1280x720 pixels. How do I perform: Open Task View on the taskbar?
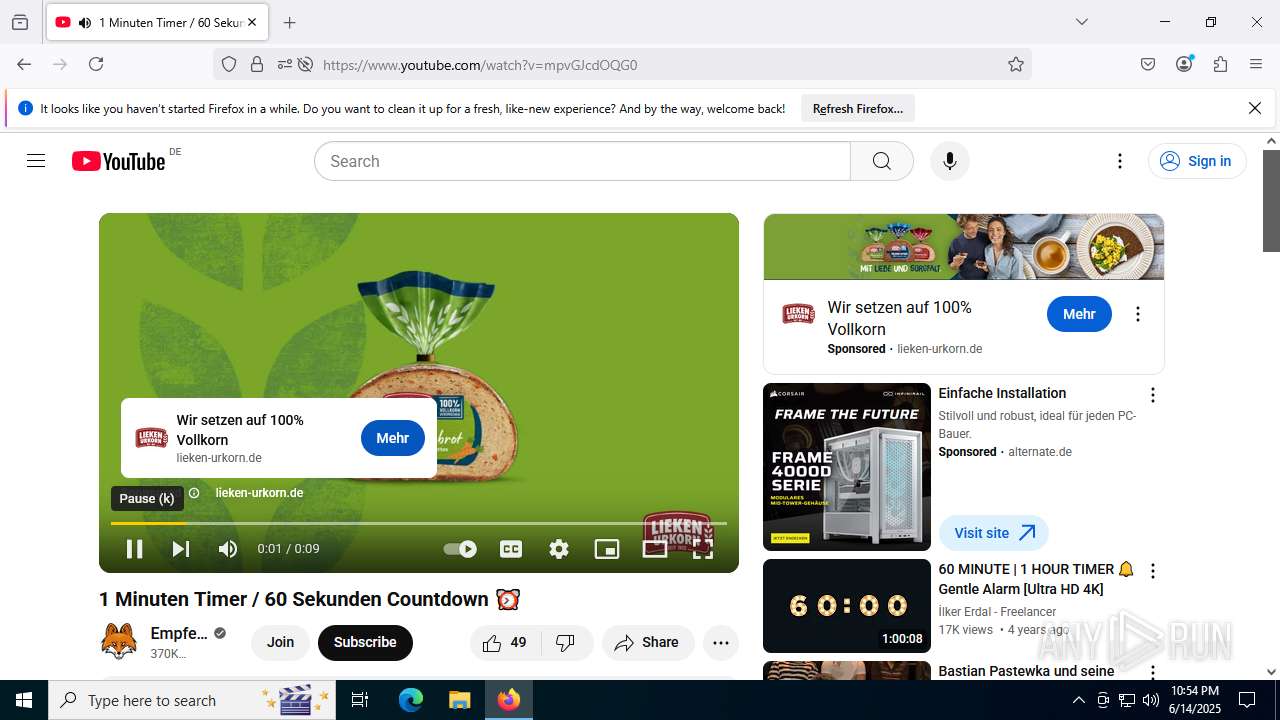click(360, 700)
